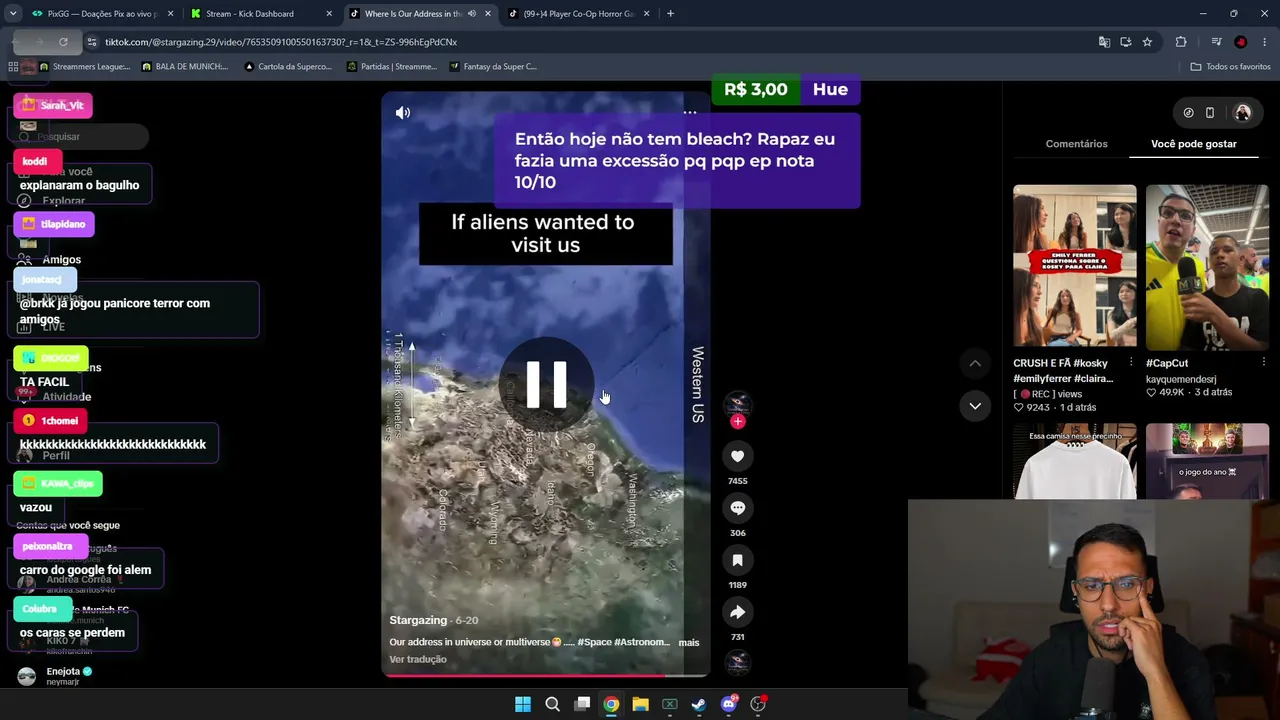The height and width of the screenshot is (720, 1280).
Task: Open the Chrome media controls icon
Action: tap(1216, 42)
